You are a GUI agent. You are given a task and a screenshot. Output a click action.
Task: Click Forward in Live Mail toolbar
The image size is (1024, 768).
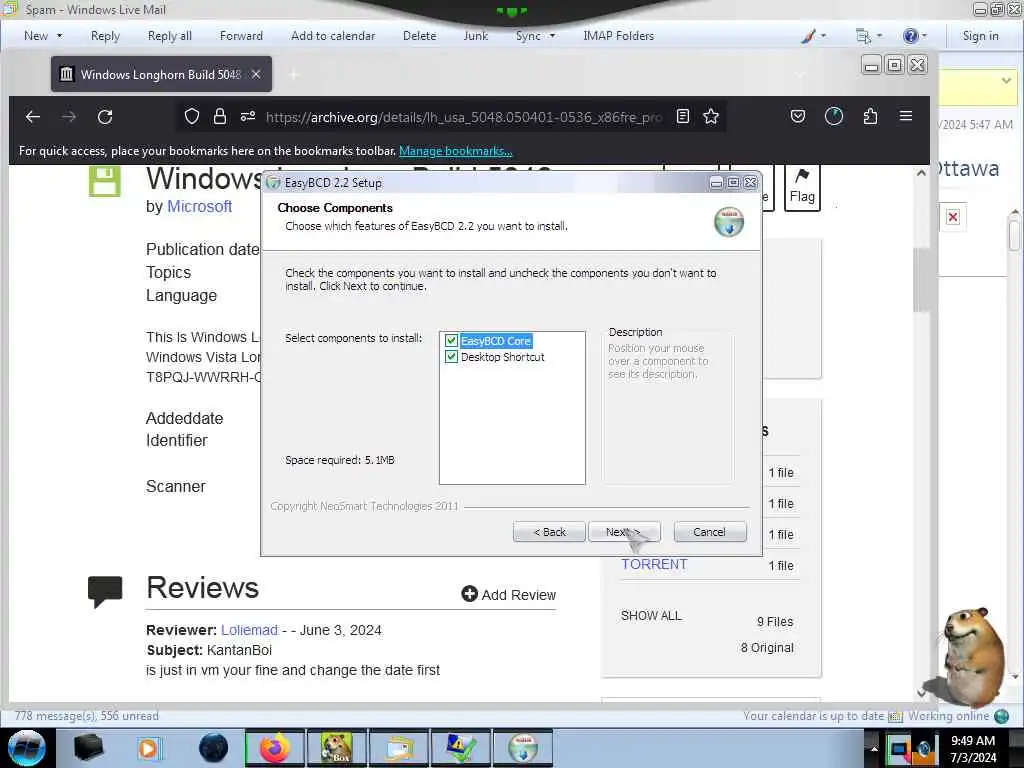(241, 36)
